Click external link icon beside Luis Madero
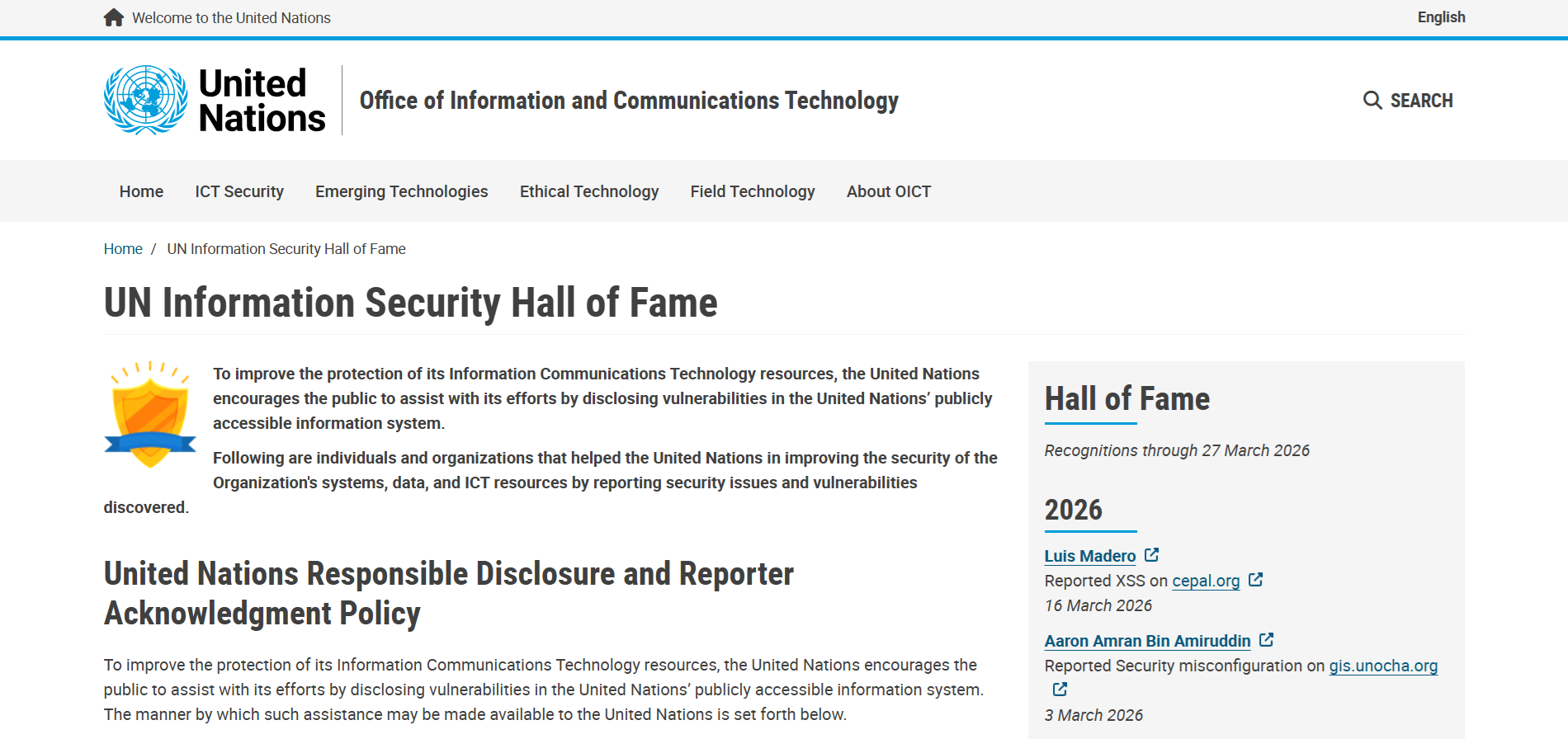Image resolution: width=1568 pixels, height=739 pixels. tap(1152, 555)
